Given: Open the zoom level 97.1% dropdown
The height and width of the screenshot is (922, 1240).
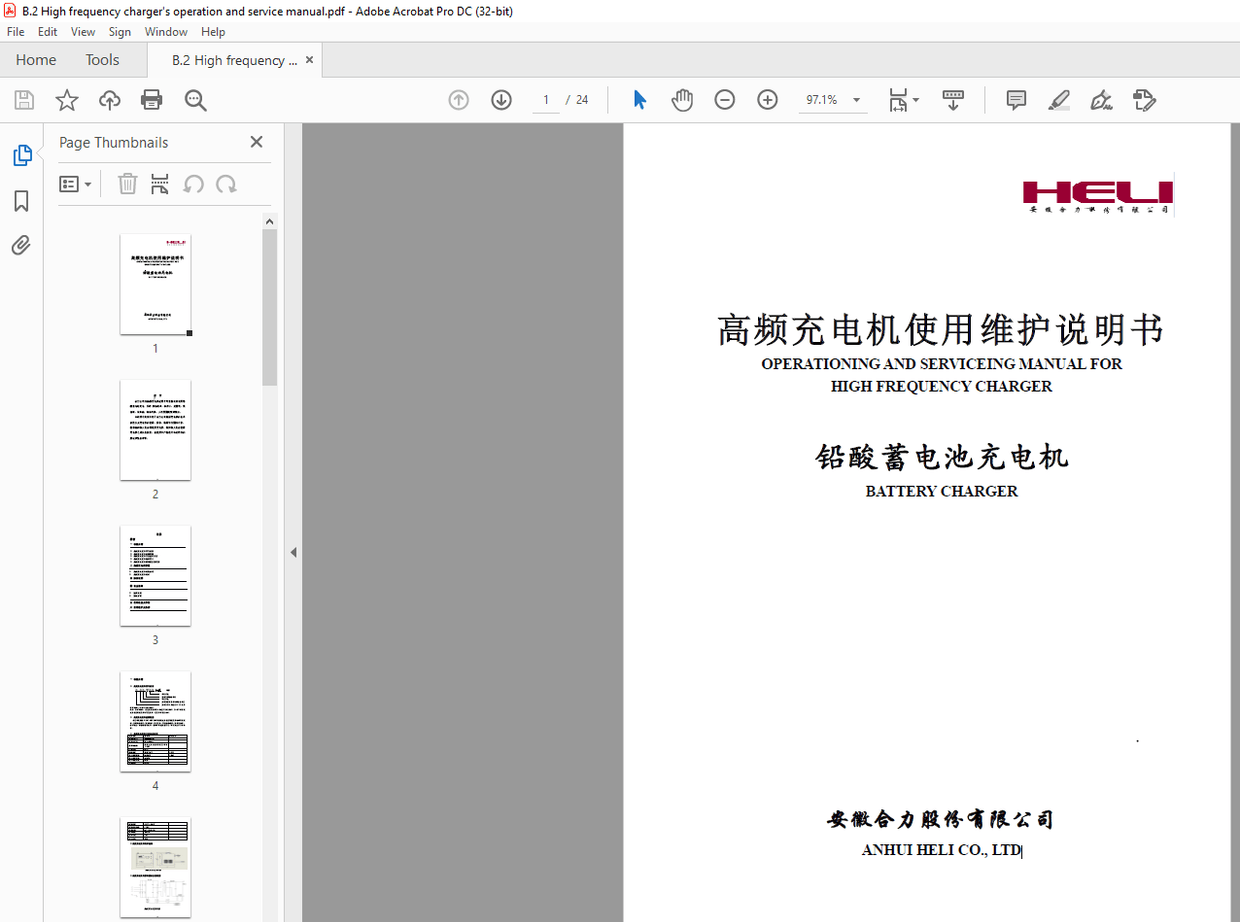Looking at the screenshot, I should [x=856, y=100].
